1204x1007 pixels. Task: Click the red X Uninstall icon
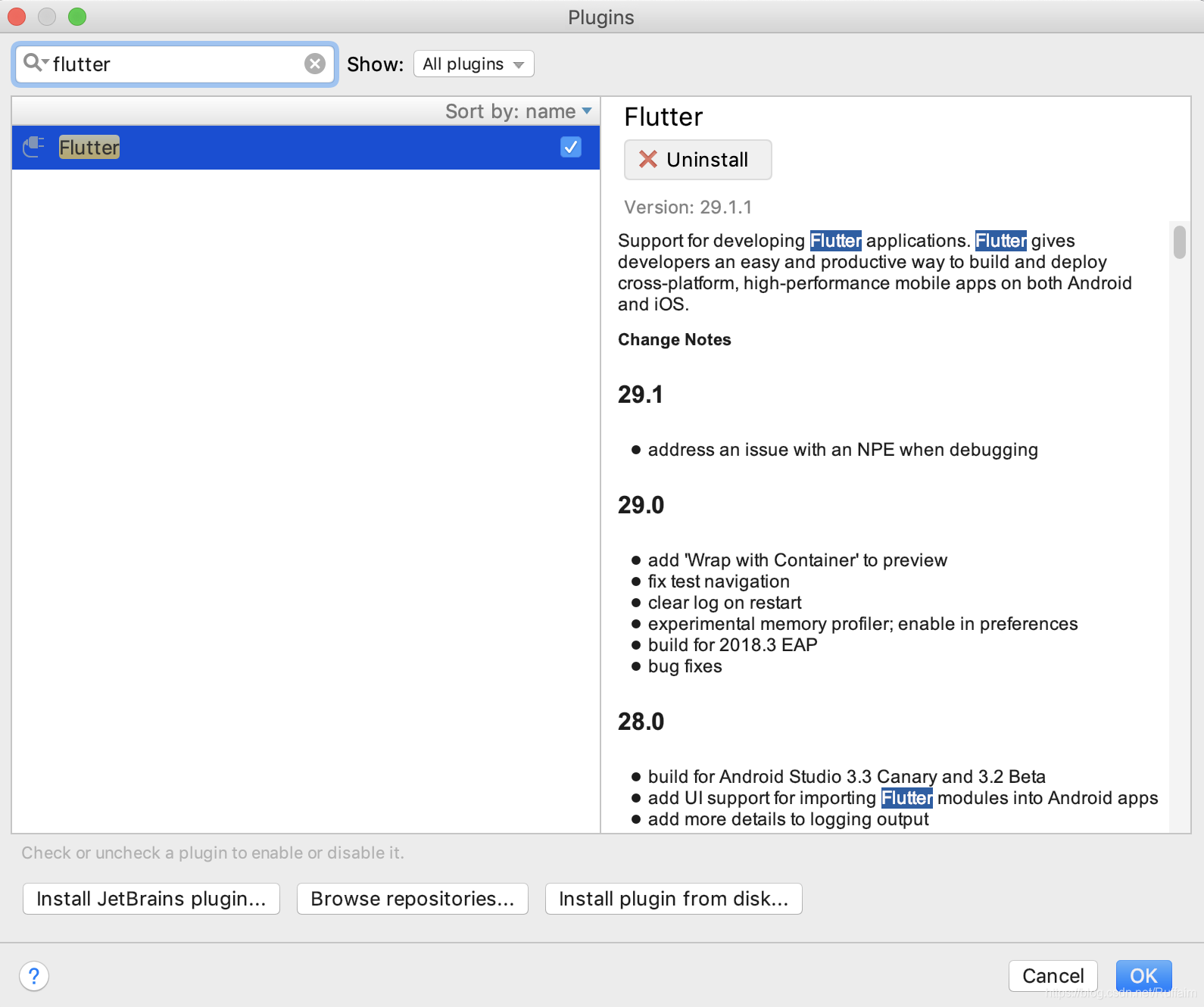point(648,159)
